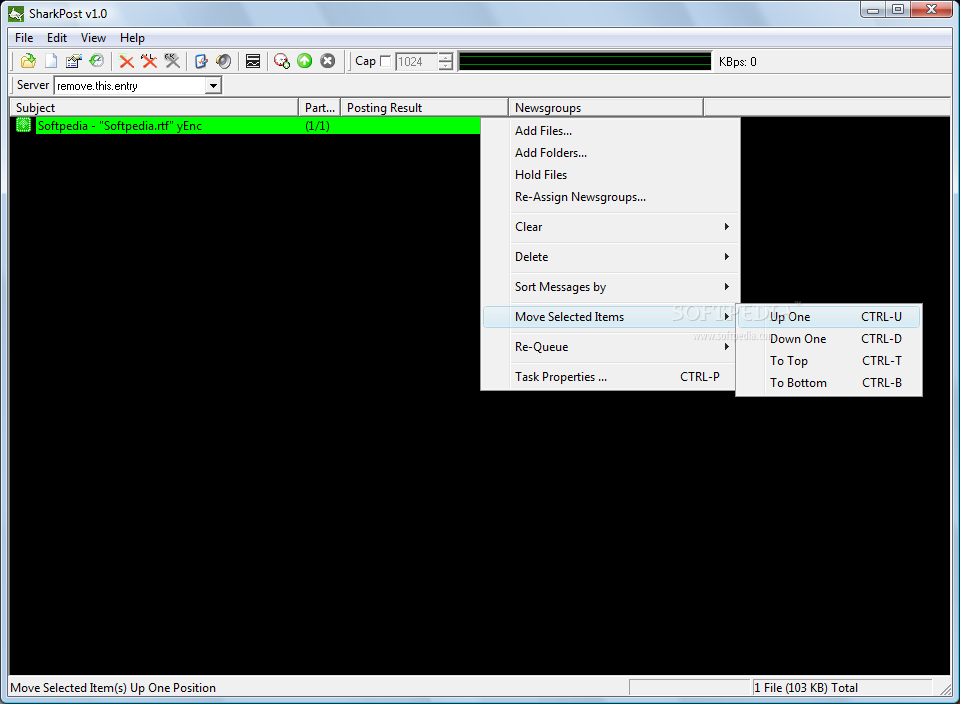Open the Edit menu
This screenshot has width=960, height=704.
tap(57, 38)
